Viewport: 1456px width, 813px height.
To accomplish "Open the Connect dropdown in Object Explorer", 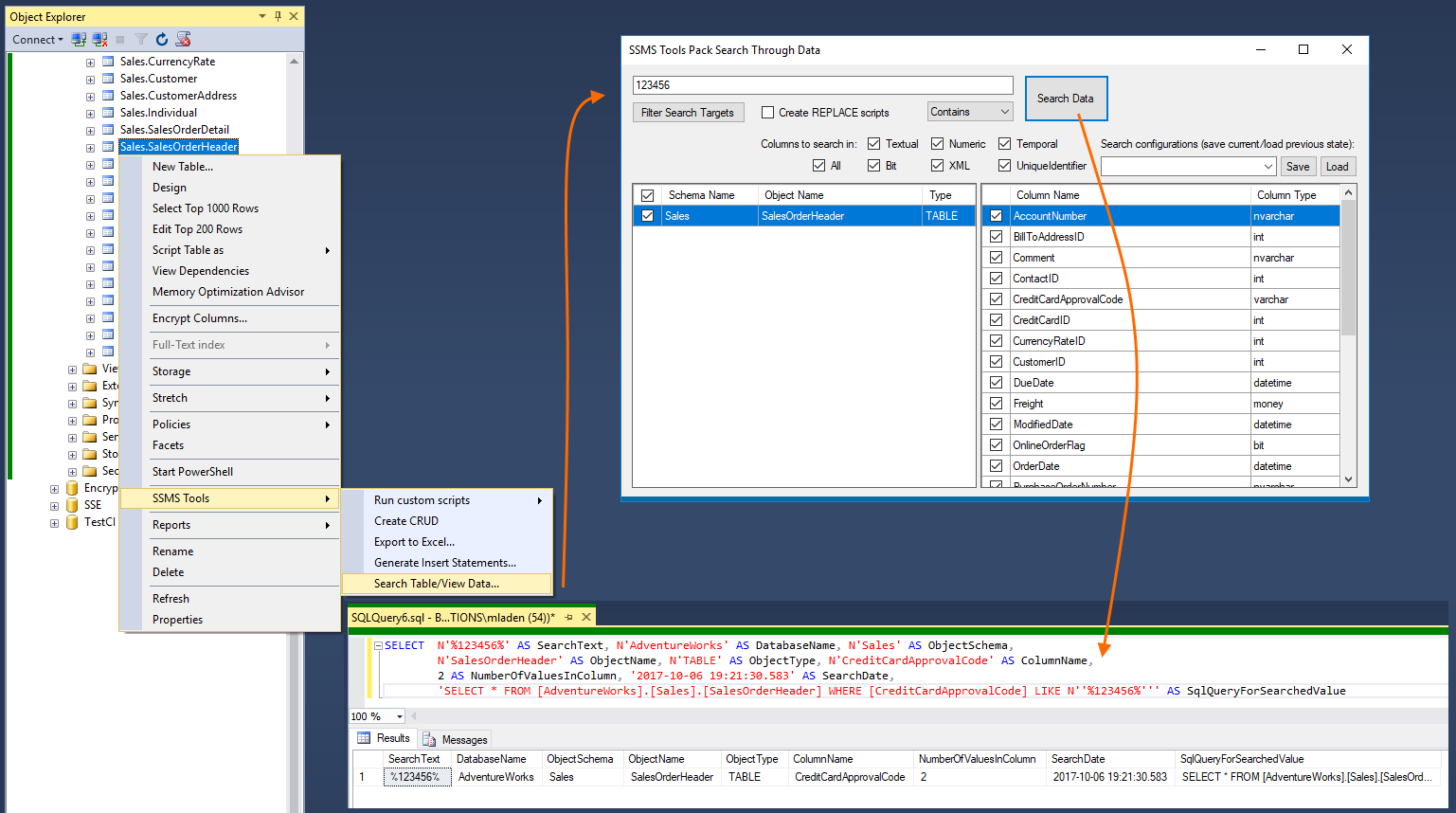I will tap(38, 40).
